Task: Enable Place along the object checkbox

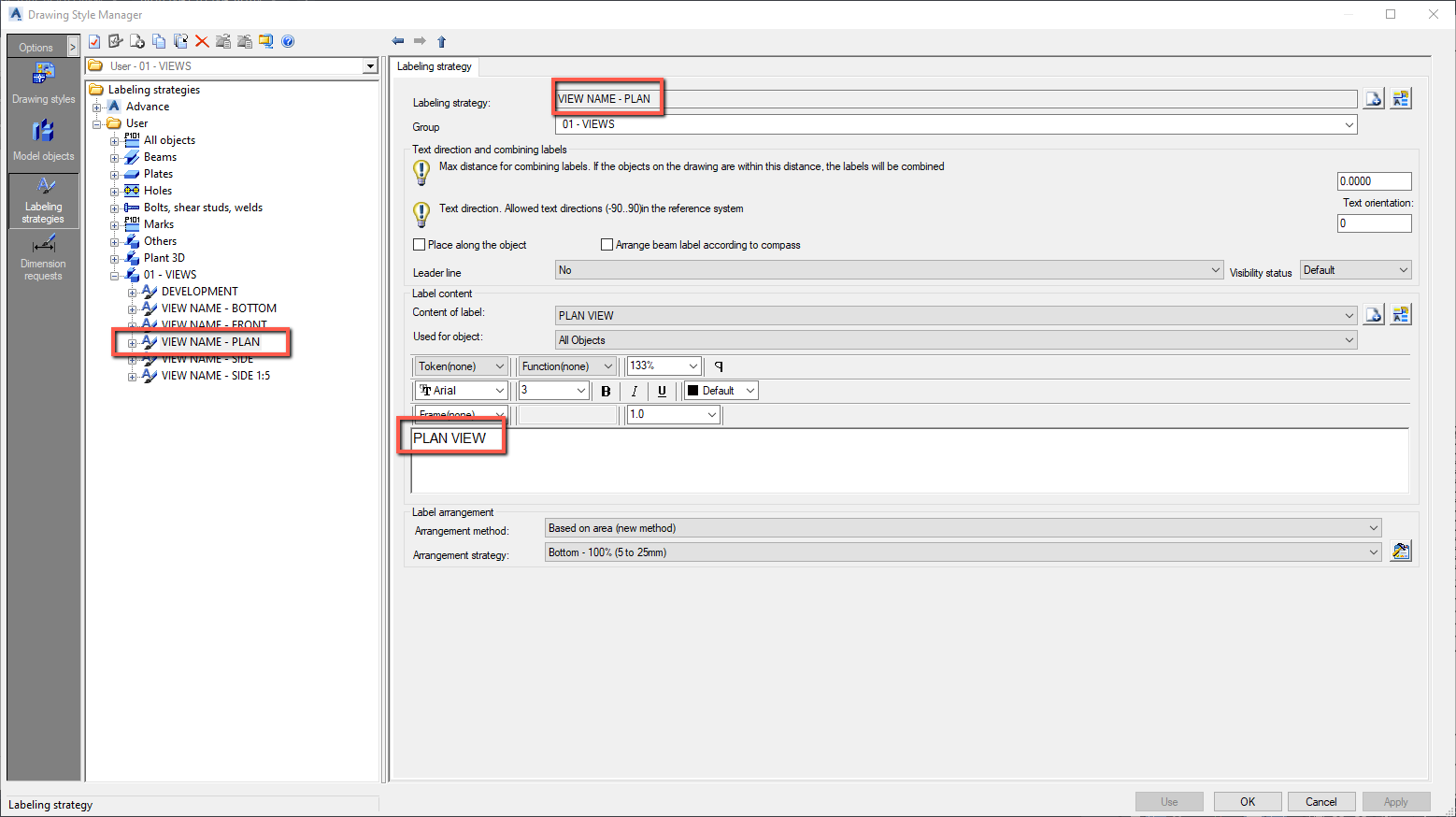Action: coord(420,245)
